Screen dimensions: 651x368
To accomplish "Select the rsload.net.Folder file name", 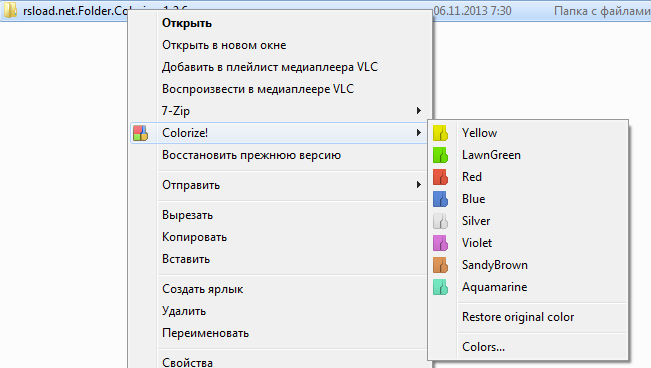I will [75, 10].
